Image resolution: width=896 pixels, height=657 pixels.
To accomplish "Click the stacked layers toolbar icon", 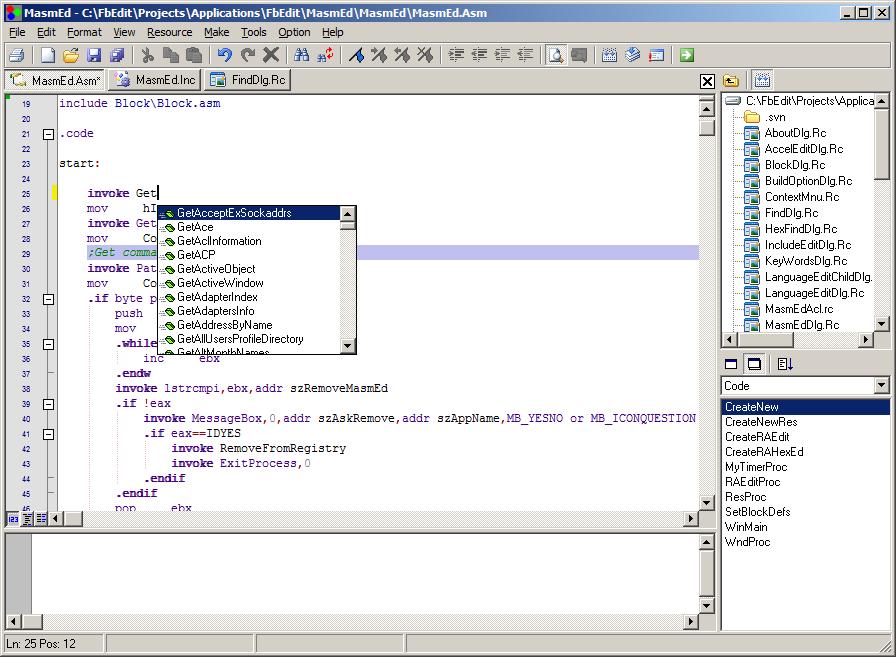I will 633,55.
